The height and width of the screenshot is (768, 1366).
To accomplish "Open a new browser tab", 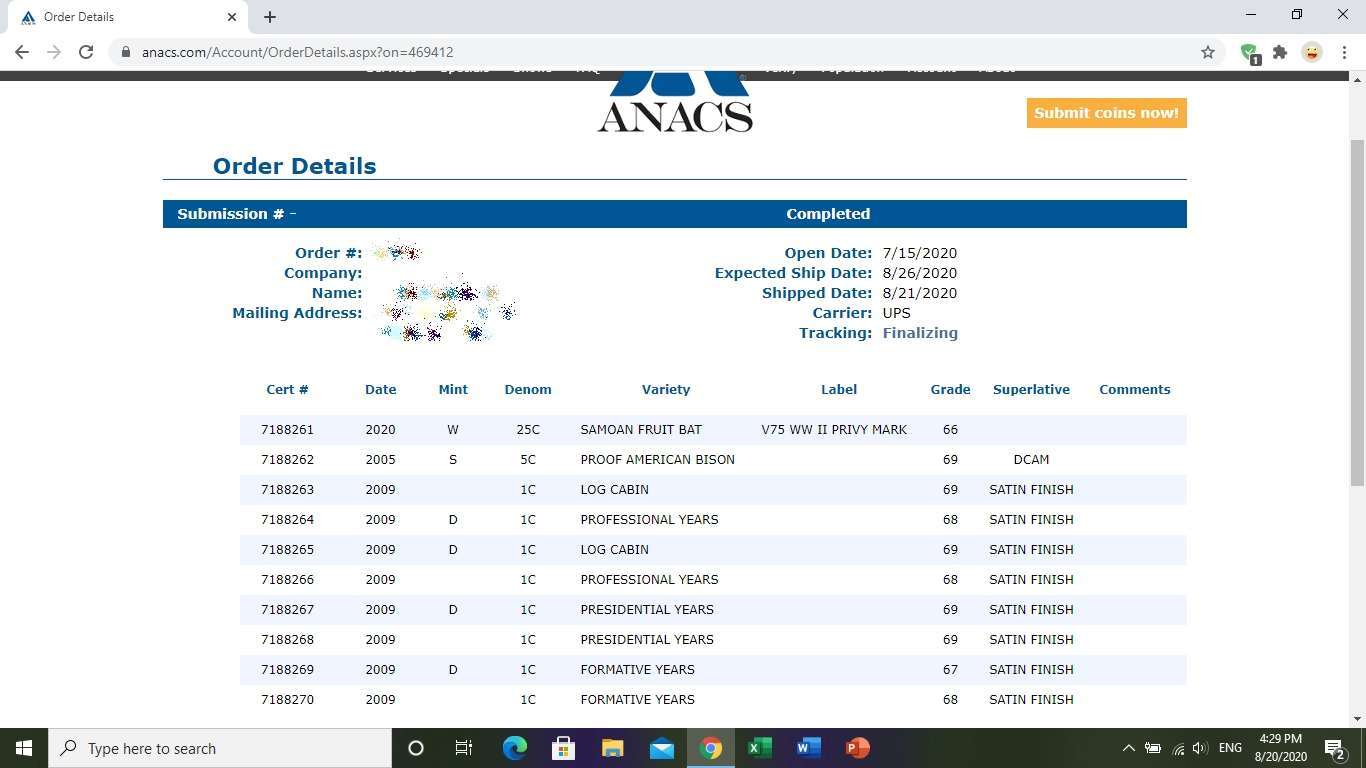I will (x=270, y=17).
